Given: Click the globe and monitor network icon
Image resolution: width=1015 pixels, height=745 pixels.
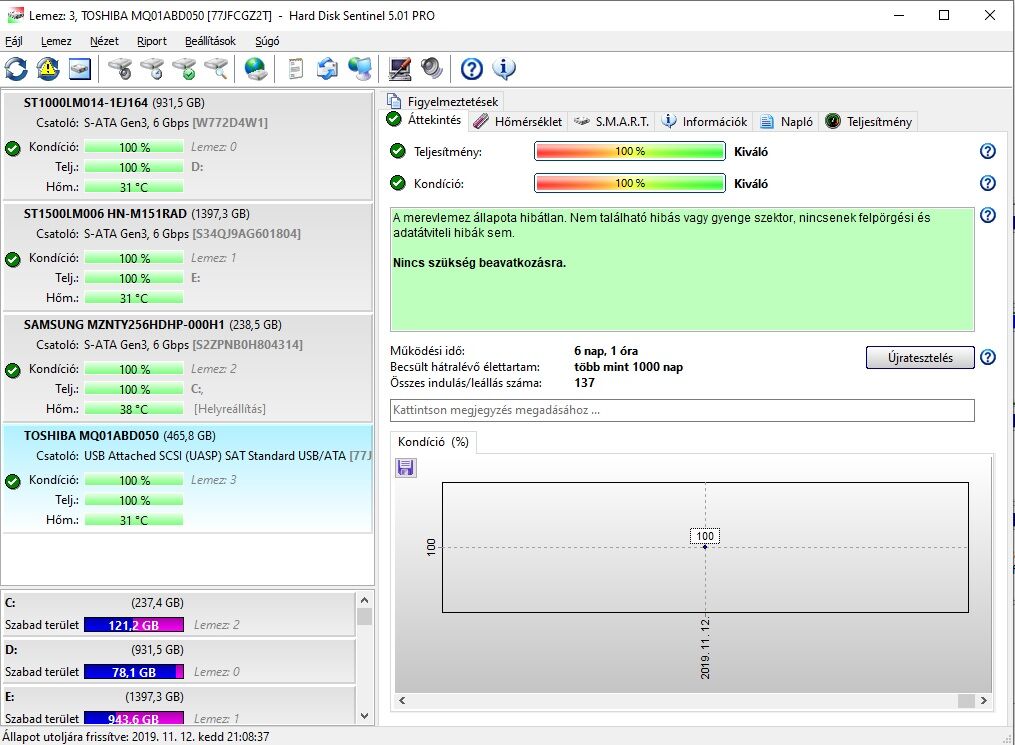Looking at the screenshot, I should click(360, 69).
